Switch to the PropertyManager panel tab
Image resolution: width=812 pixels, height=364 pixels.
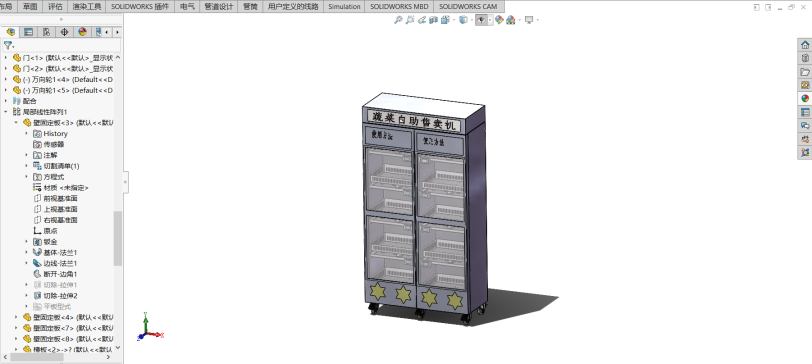28,32
